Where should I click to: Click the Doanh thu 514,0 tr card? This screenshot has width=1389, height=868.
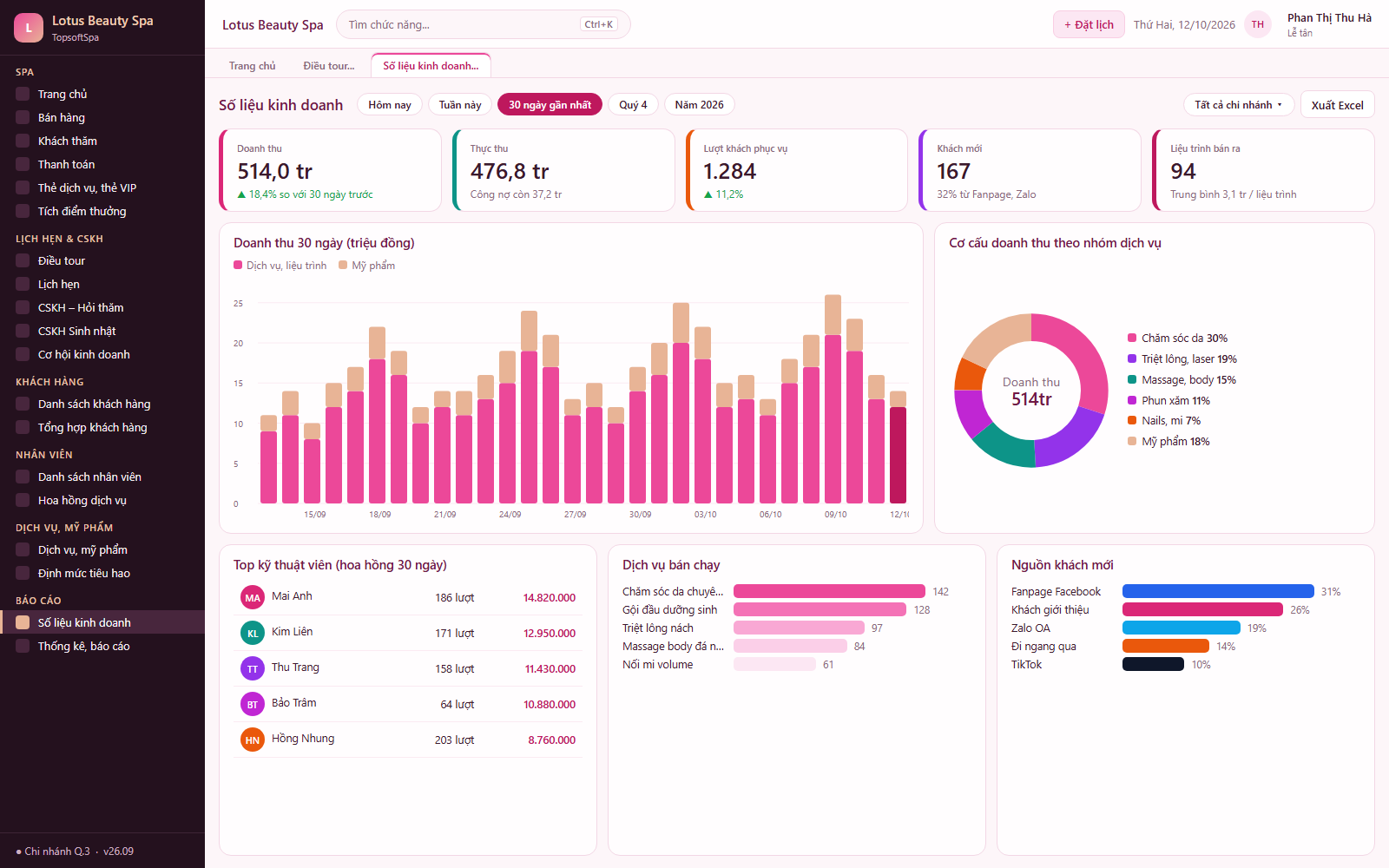(330, 170)
